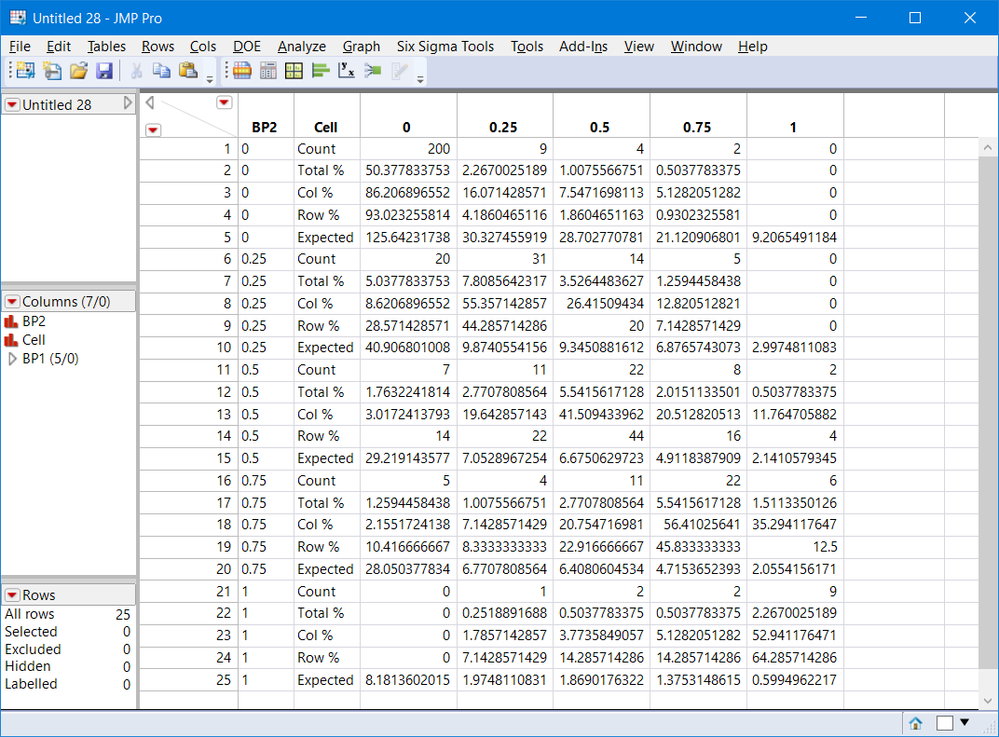The width and height of the screenshot is (999, 737).
Task: Expand the BP1 (5/0) column group
Action: [x=12, y=359]
